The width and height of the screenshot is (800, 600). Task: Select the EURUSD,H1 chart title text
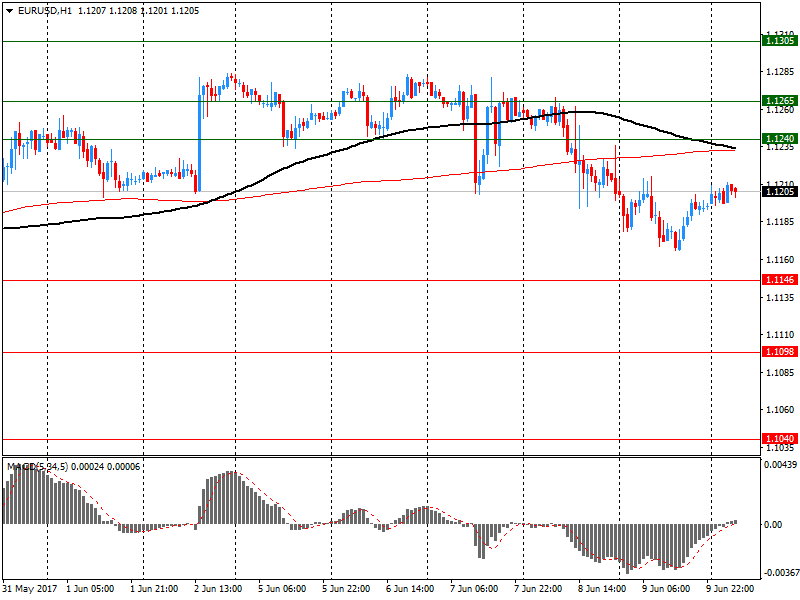[45, 11]
